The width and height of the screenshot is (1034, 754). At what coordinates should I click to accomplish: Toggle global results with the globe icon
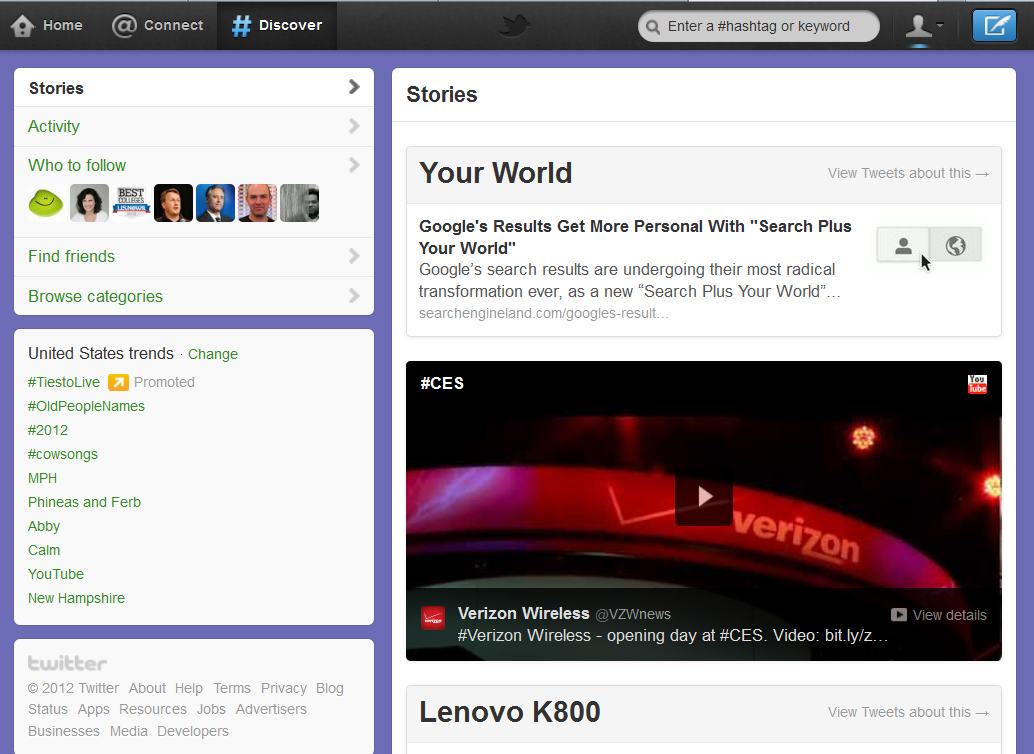[955, 245]
